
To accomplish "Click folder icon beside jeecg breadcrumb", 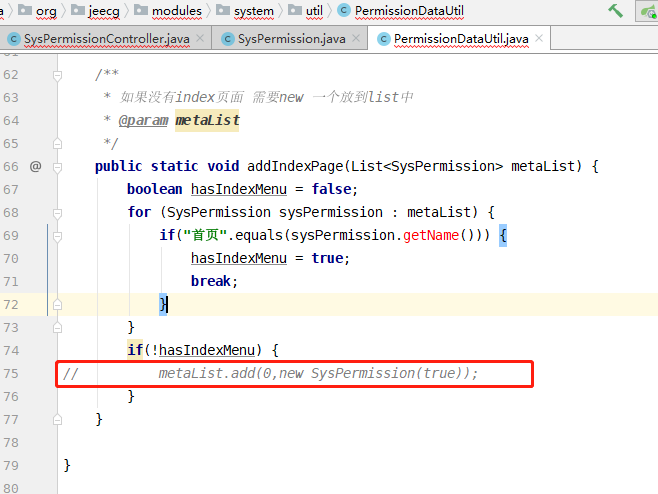I will (78, 10).
